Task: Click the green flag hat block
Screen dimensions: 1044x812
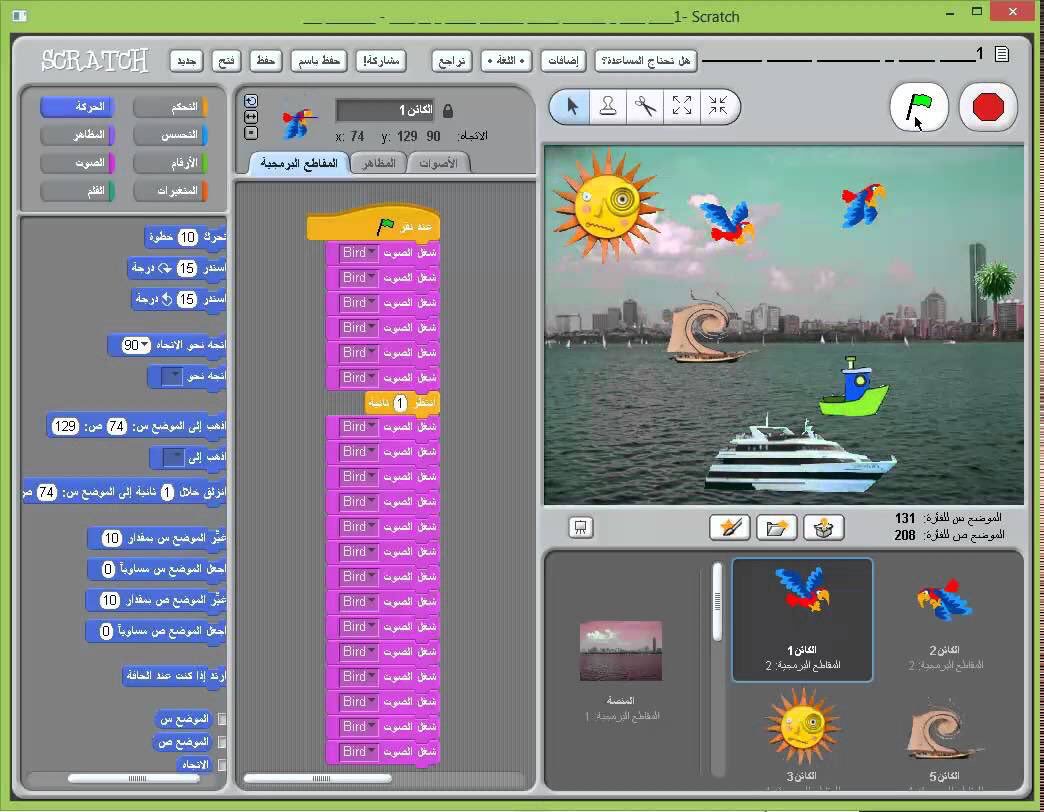Action: (x=374, y=224)
